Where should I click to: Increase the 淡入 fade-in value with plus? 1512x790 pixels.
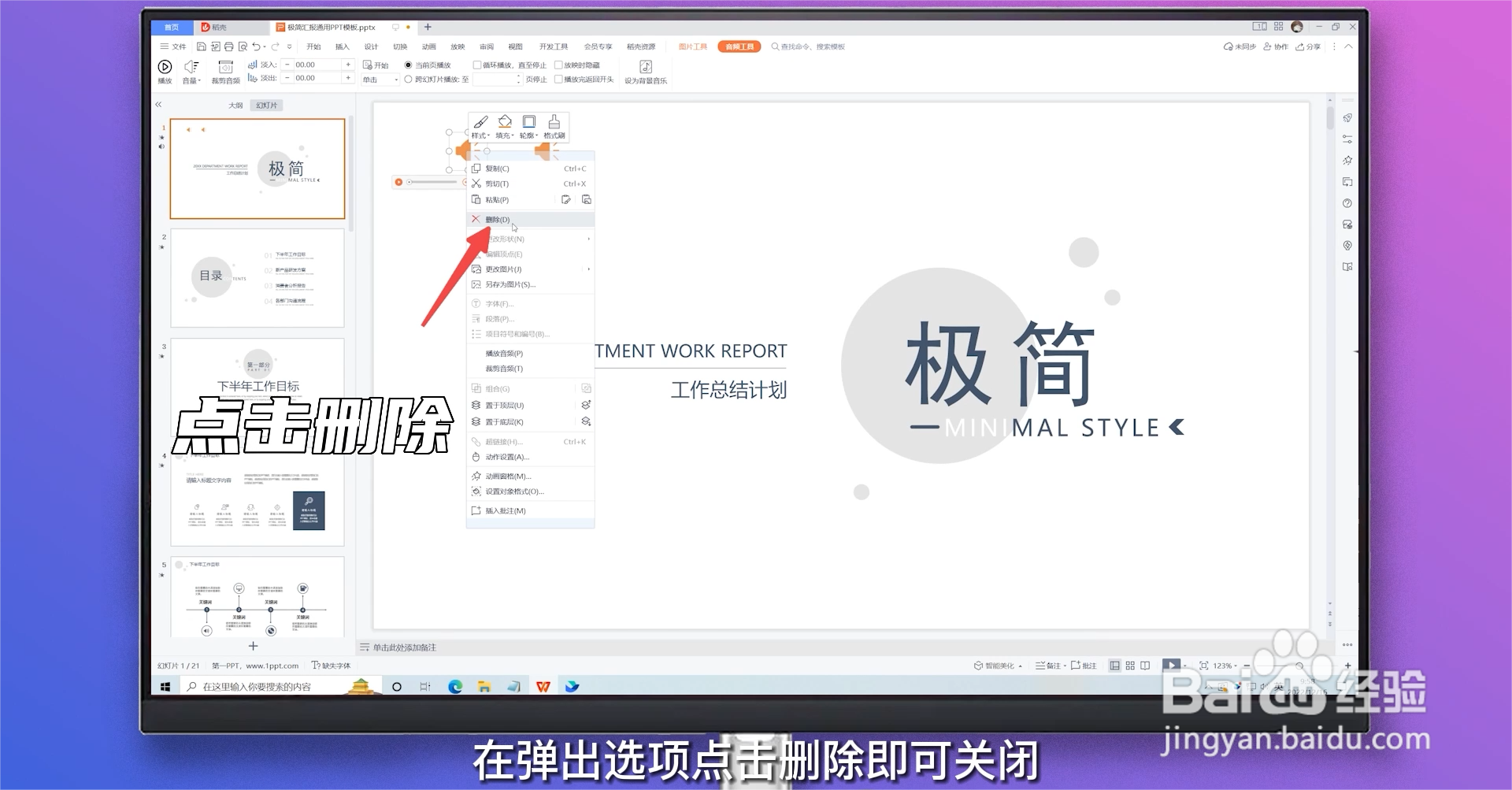348,65
